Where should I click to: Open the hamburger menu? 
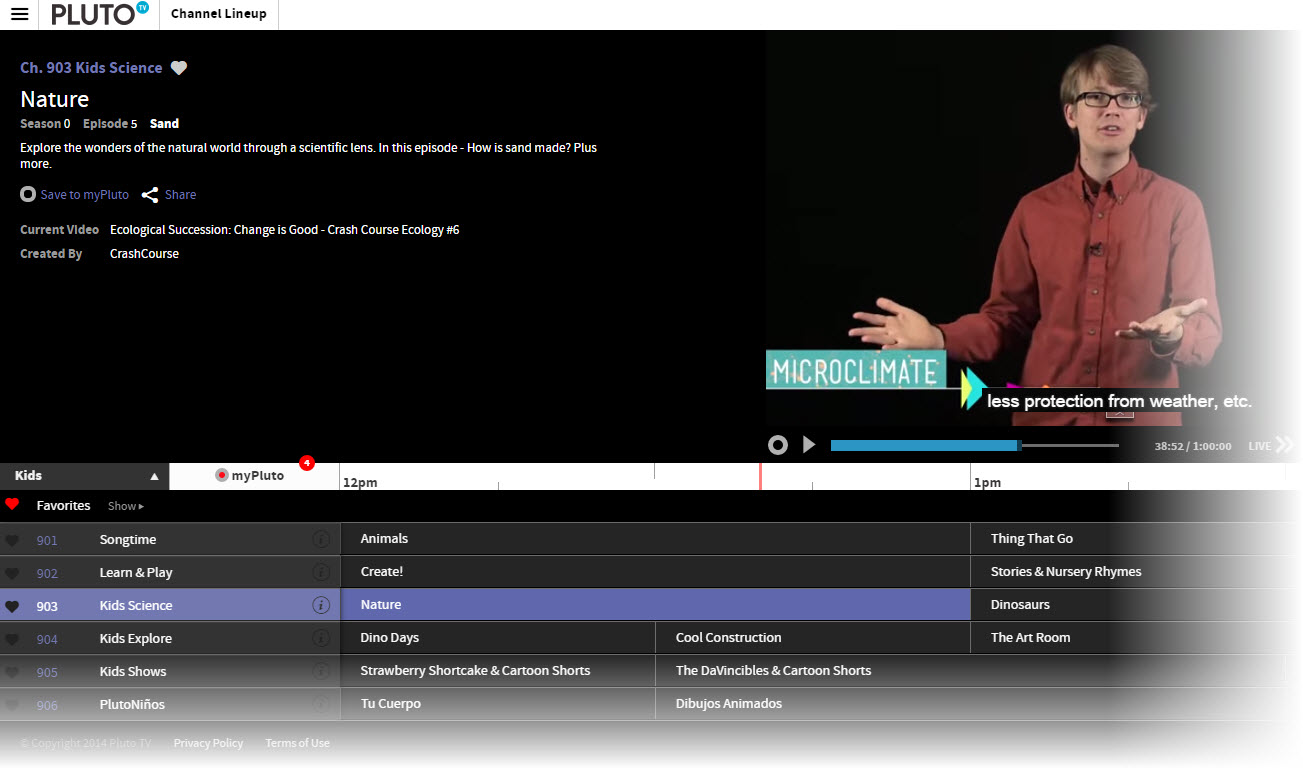point(19,14)
